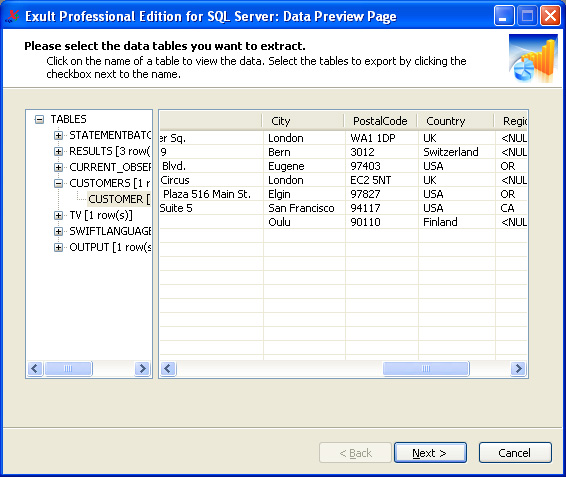Image resolution: width=566 pixels, height=477 pixels.
Task: Click data grid scroll left arrow
Action: pyautogui.click(x=168, y=369)
